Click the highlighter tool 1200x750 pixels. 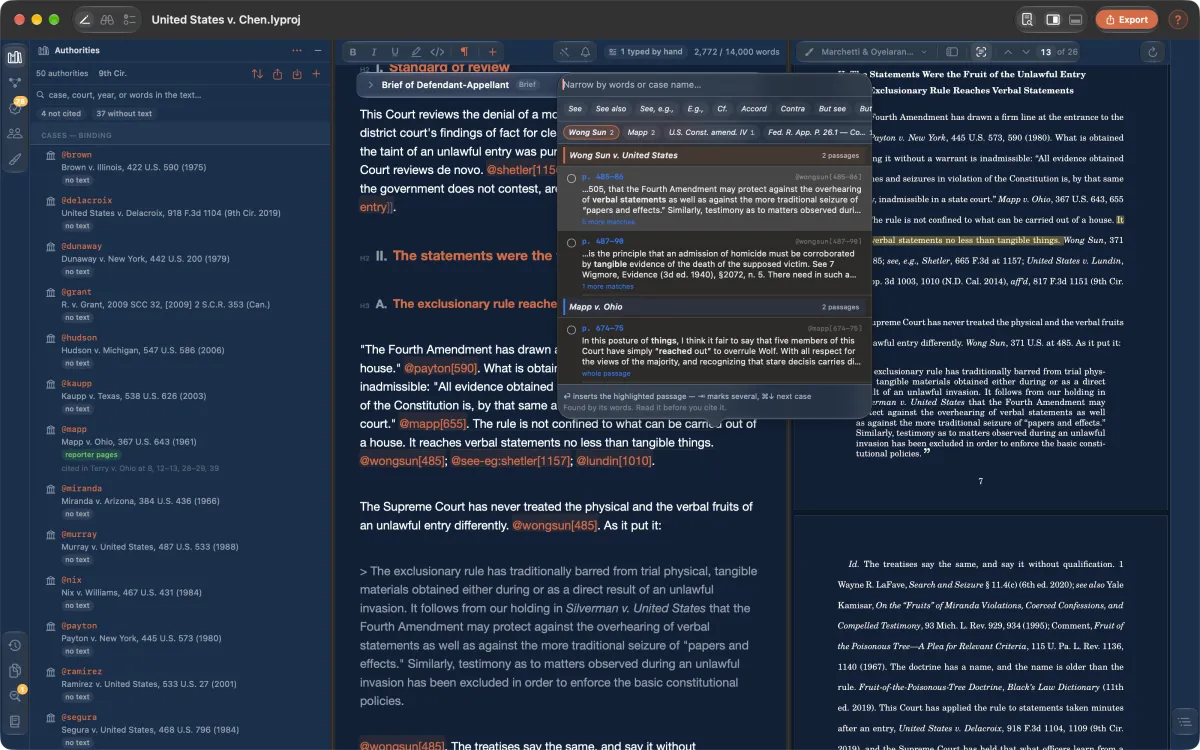click(416, 52)
